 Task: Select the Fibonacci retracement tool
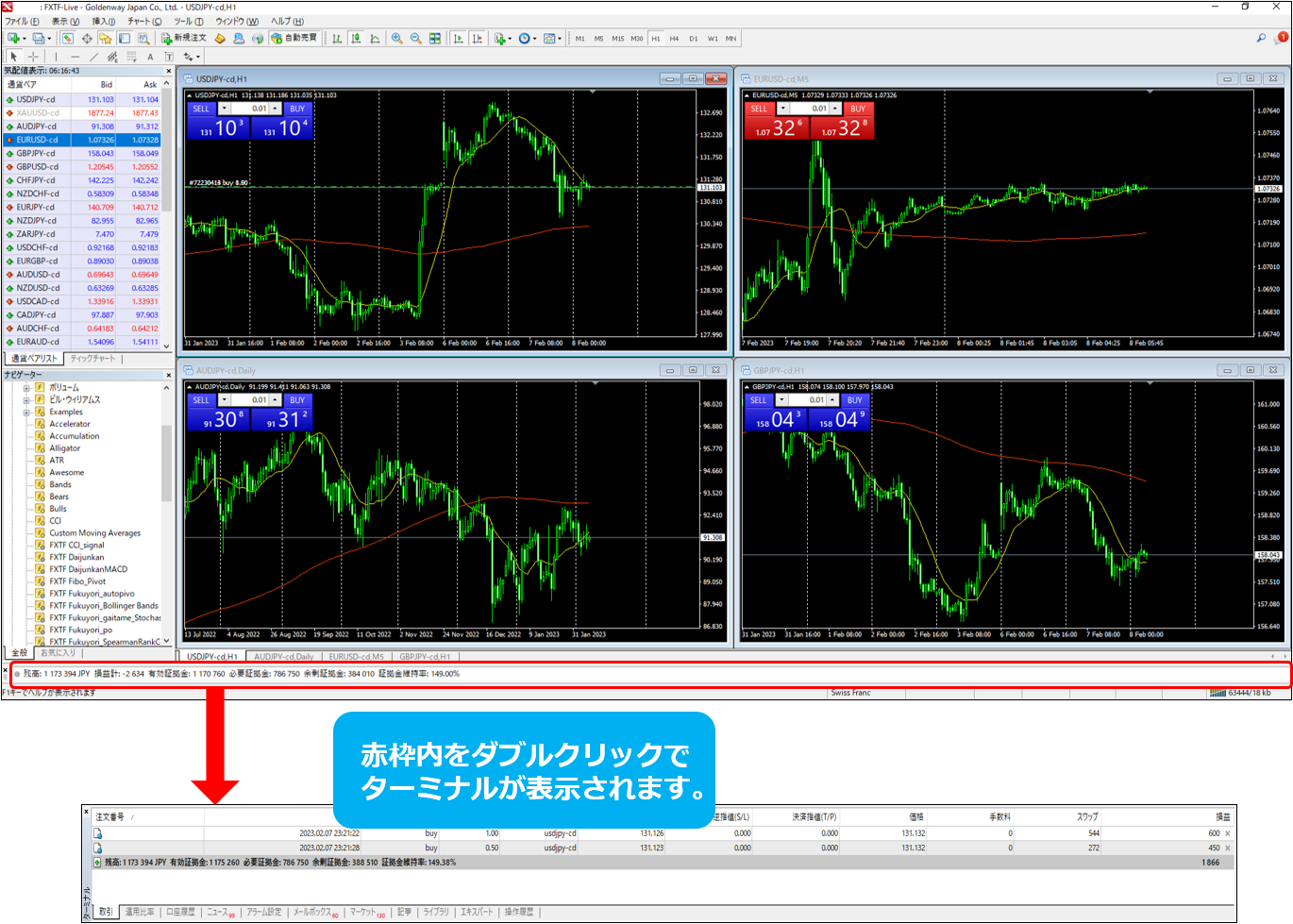(x=131, y=57)
